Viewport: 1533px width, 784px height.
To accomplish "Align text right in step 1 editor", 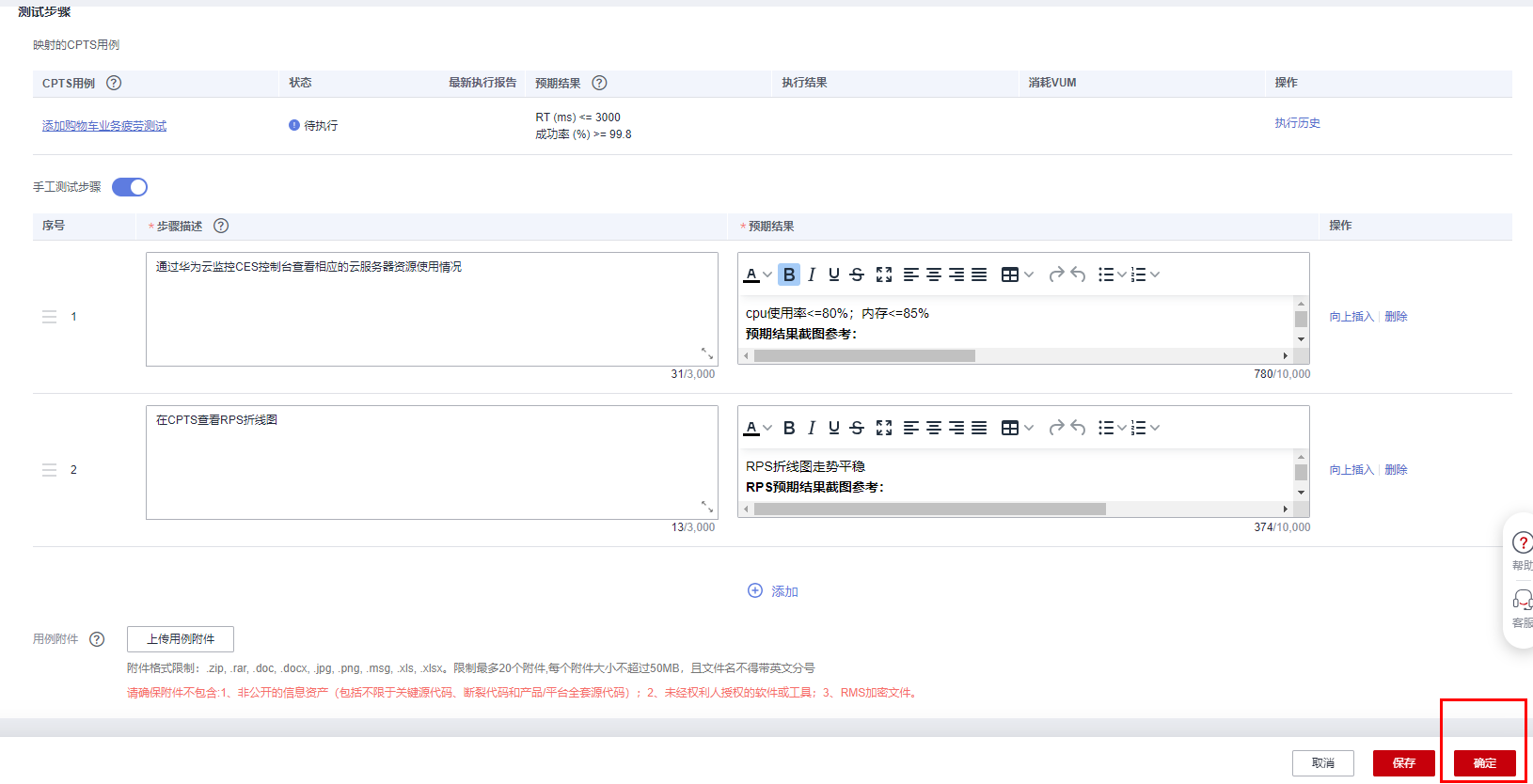I will 956,274.
